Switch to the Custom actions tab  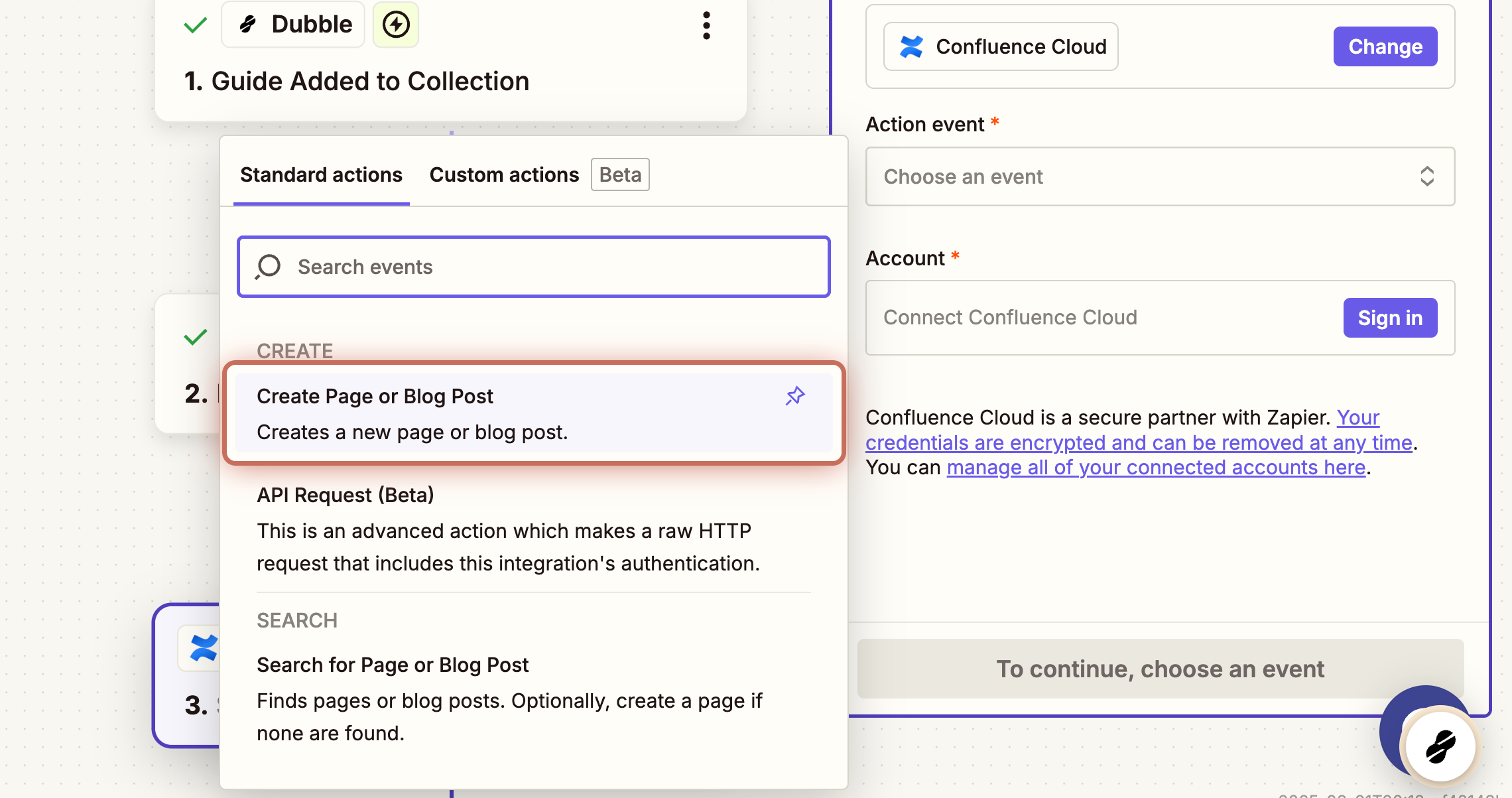504,175
